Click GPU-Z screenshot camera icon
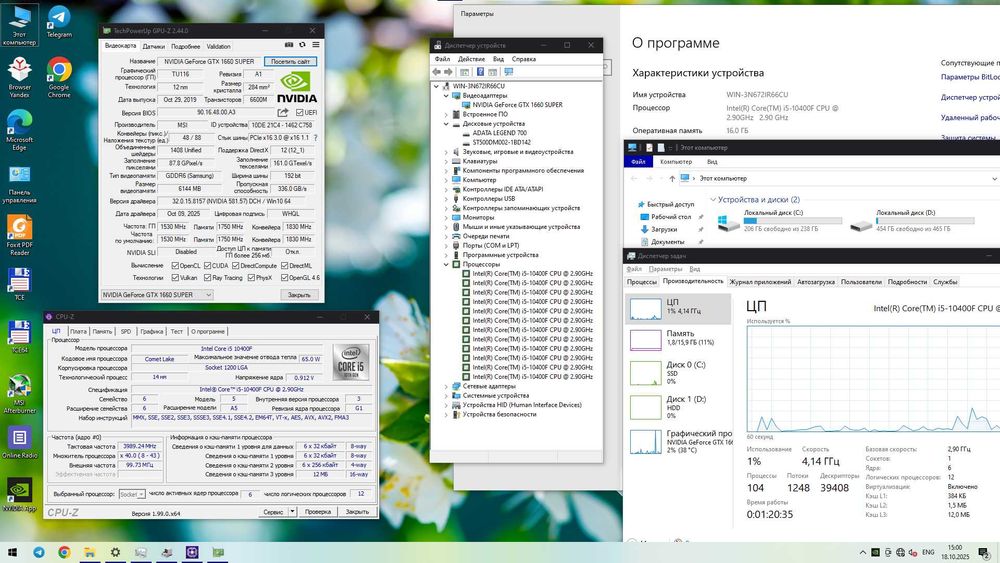Image resolution: width=1000 pixels, height=563 pixels. coord(289,45)
